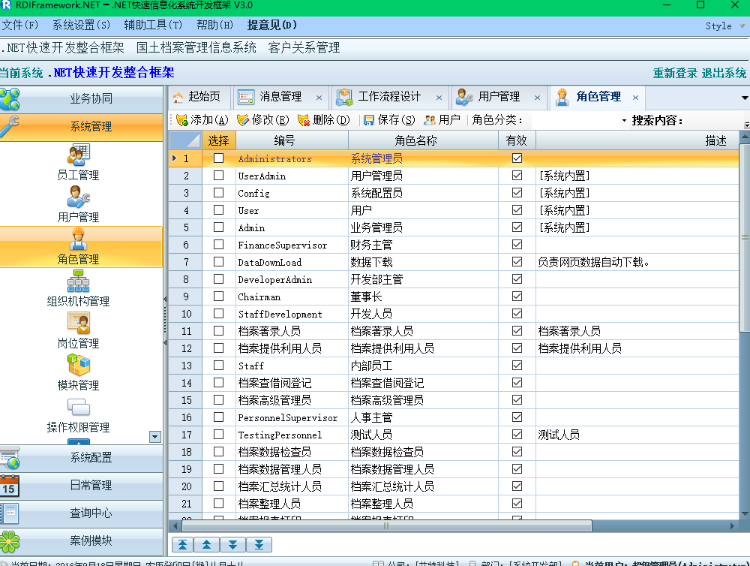Click 添加(A) toolbar button
Viewport: 750px width, 566px height.
point(202,120)
